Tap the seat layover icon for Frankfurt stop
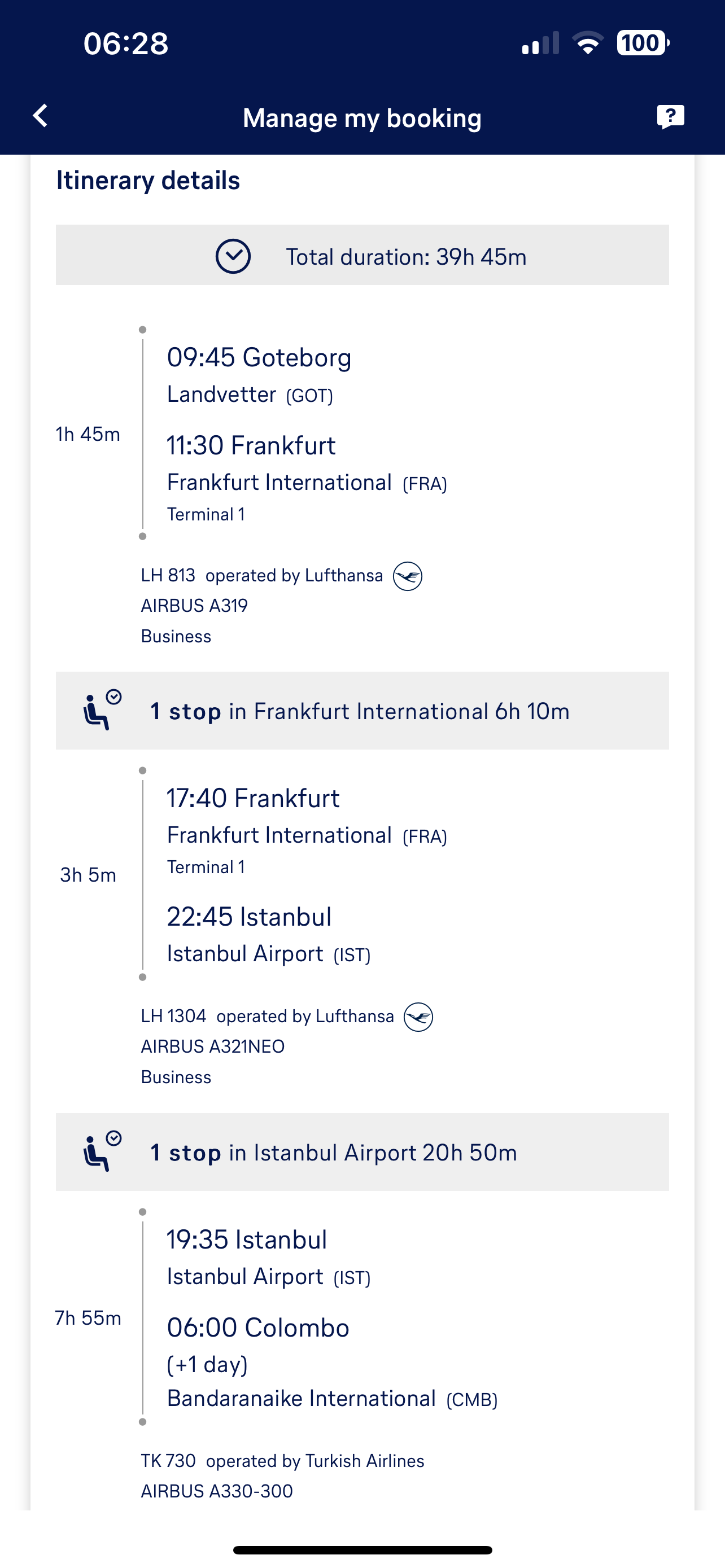The height and width of the screenshot is (1568, 725). [102, 709]
